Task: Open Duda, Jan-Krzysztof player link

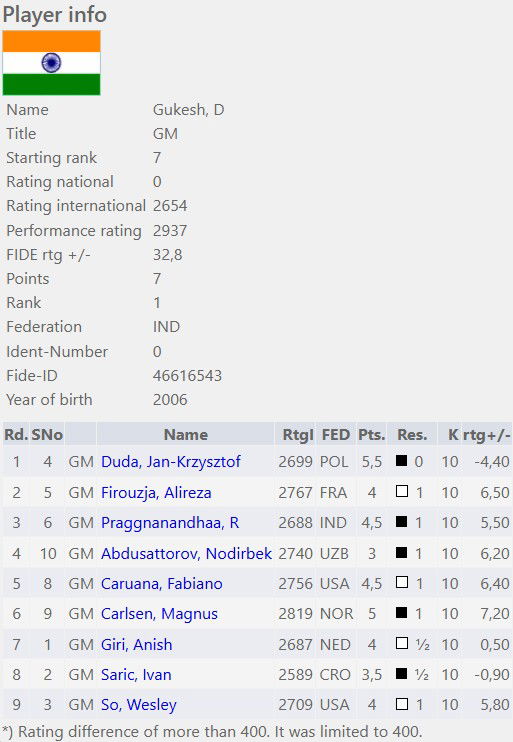Action: [x=170, y=461]
